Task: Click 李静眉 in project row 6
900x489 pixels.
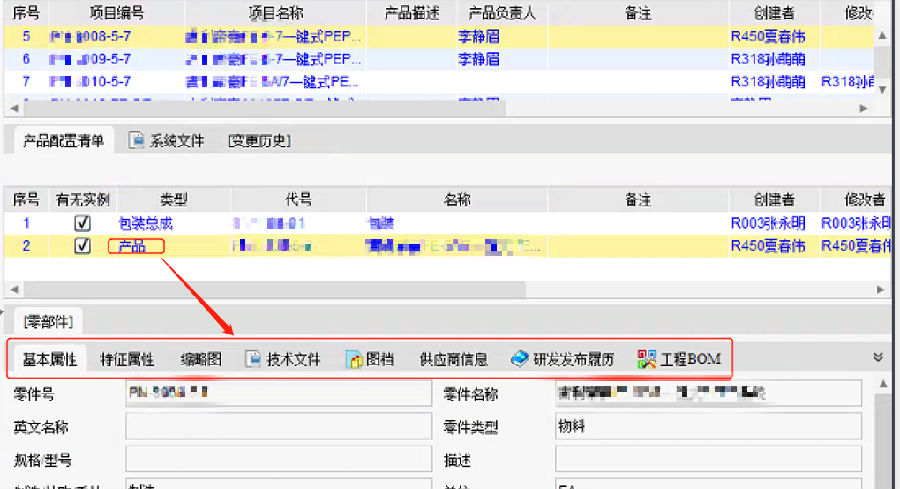Action: click(479, 59)
